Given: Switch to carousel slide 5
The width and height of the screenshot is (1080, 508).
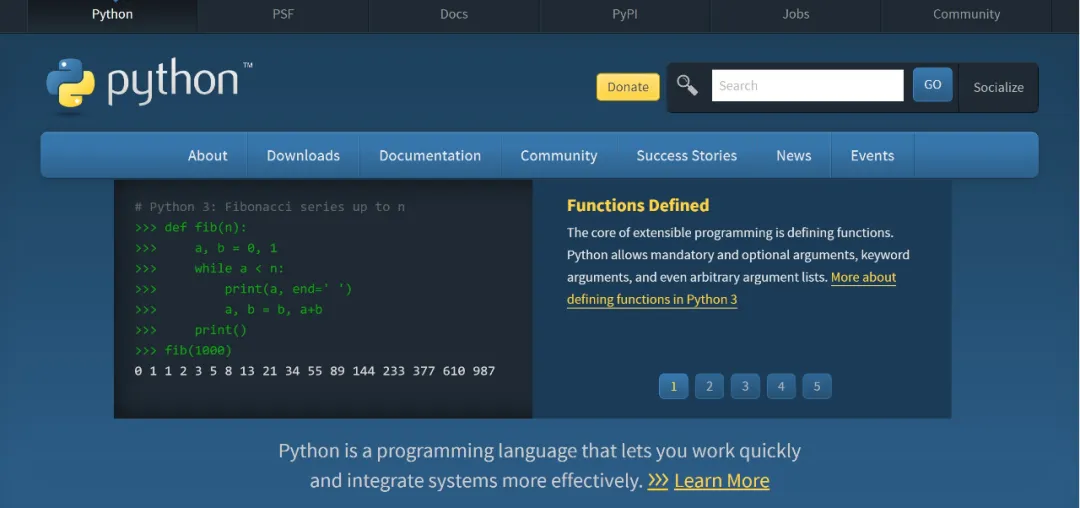Looking at the screenshot, I should click(817, 386).
